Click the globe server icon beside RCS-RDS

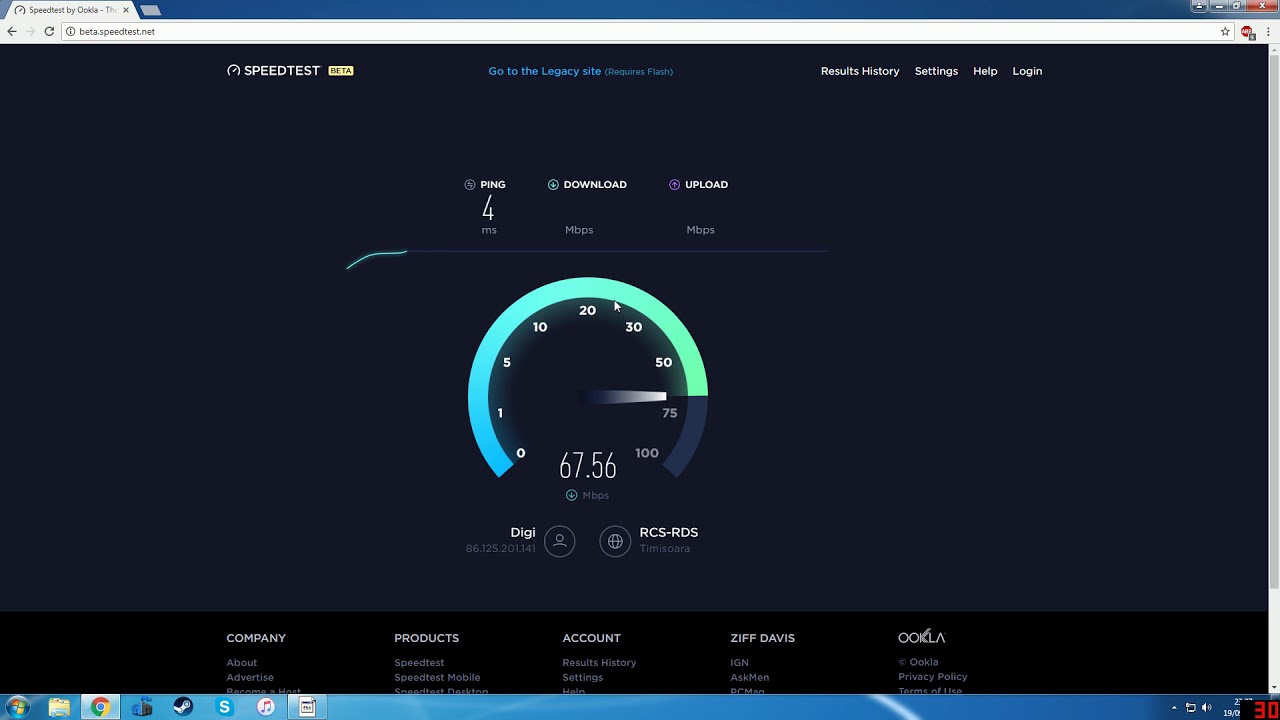615,541
